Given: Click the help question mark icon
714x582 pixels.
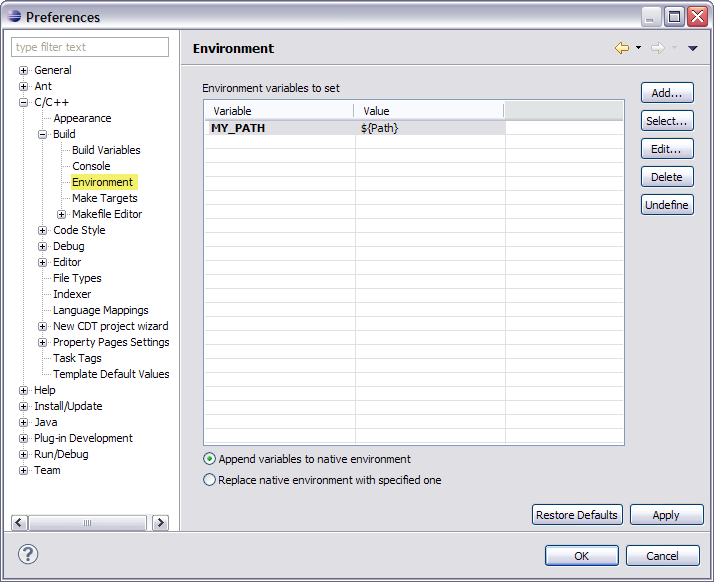Looking at the screenshot, I should point(28,554).
